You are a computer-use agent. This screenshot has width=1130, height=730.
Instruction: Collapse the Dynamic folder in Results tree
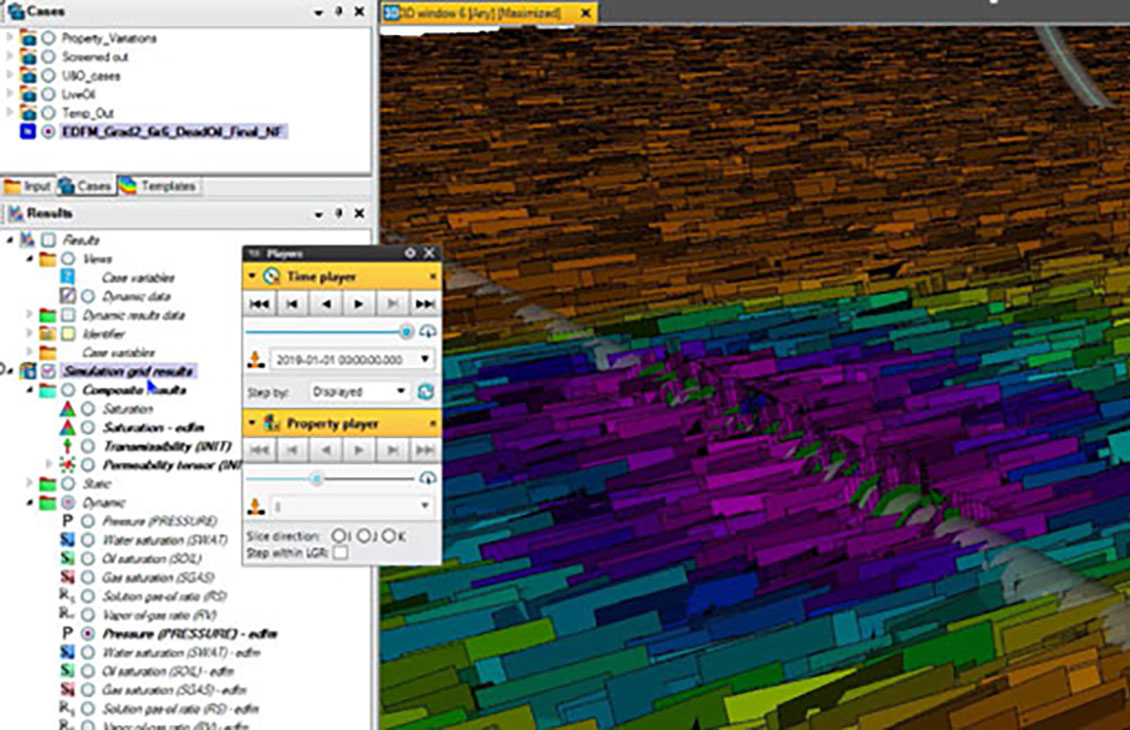click(x=30, y=502)
